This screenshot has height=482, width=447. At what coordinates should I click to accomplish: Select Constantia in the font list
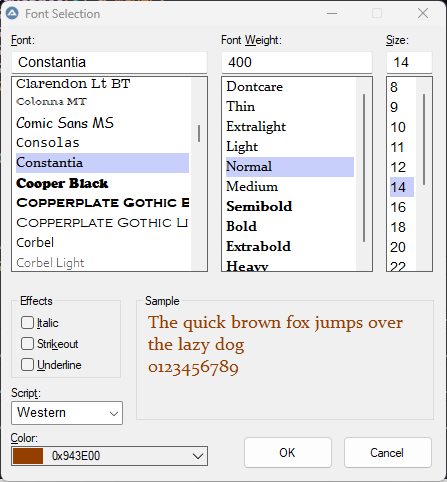pyautogui.click(x=102, y=163)
